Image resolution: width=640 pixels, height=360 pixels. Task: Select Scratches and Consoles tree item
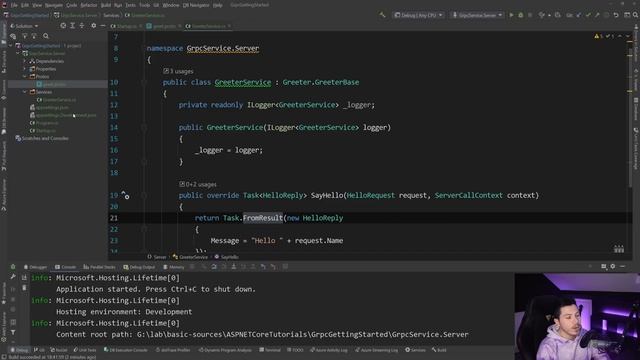[x=42, y=138]
